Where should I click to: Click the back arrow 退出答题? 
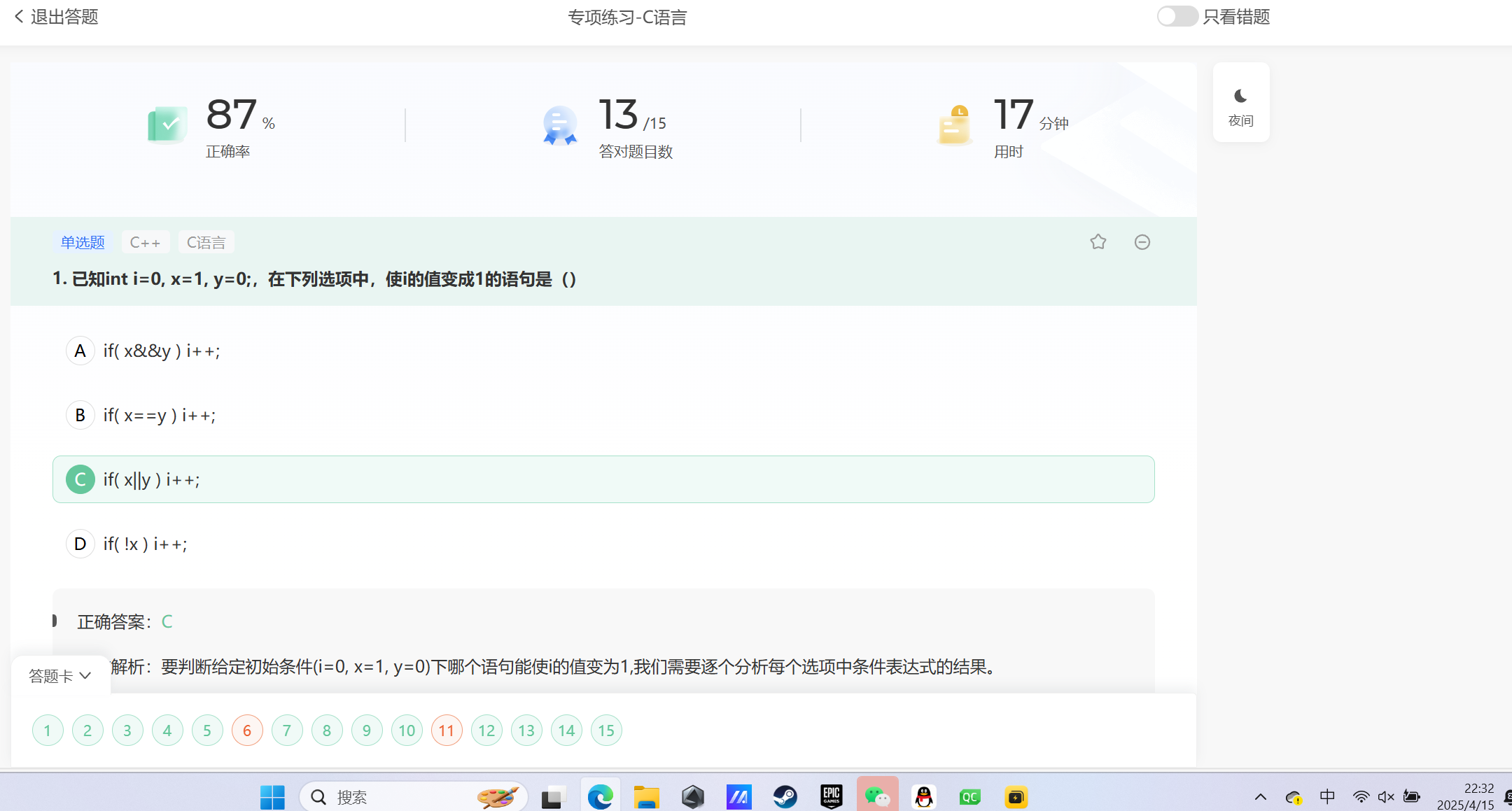56,17
